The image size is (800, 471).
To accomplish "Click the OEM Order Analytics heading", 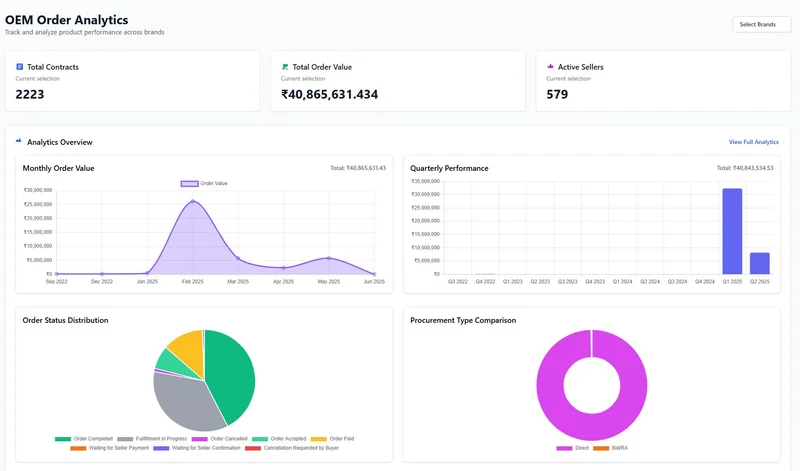I will tap(67, 20).
